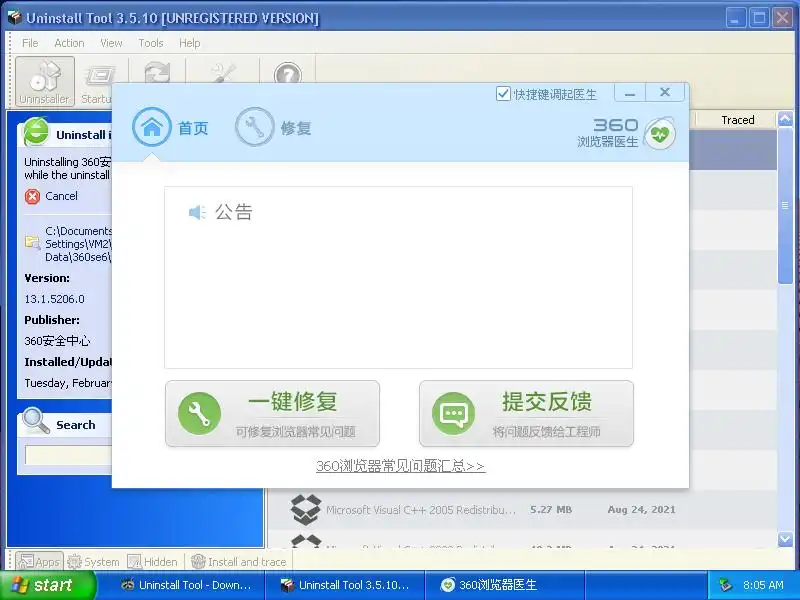
Task: Open the Action menu
Action: (x=69, y=43)
